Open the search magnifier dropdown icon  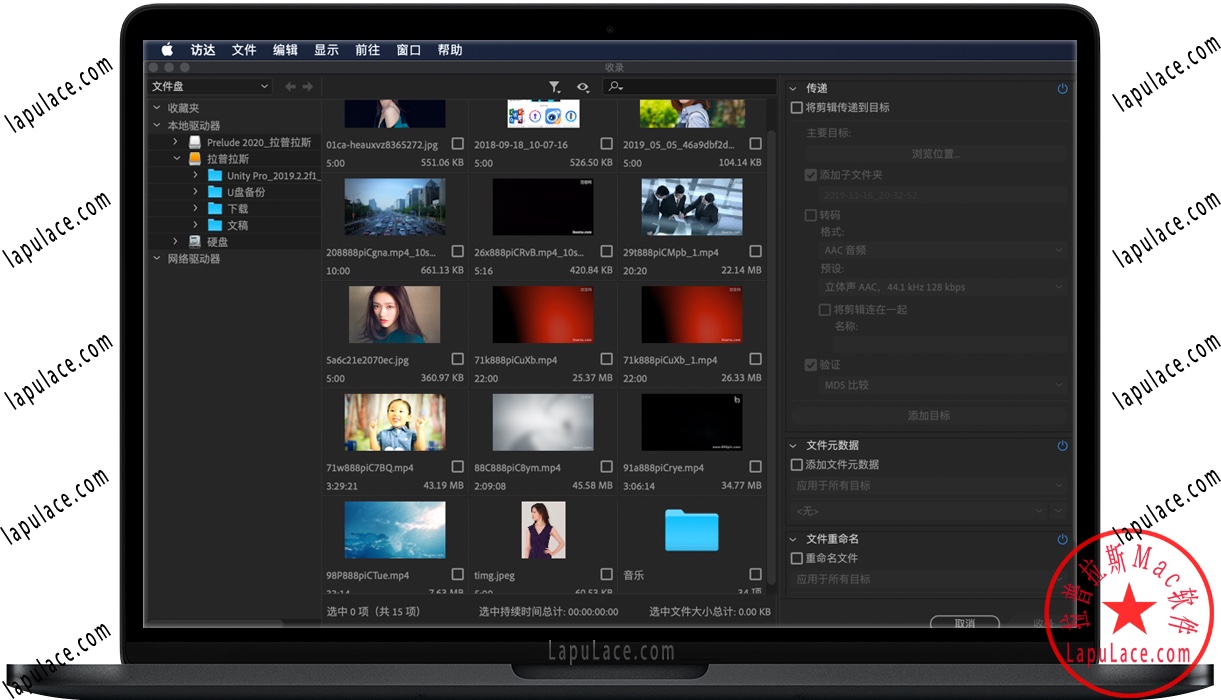pos(613,87)
